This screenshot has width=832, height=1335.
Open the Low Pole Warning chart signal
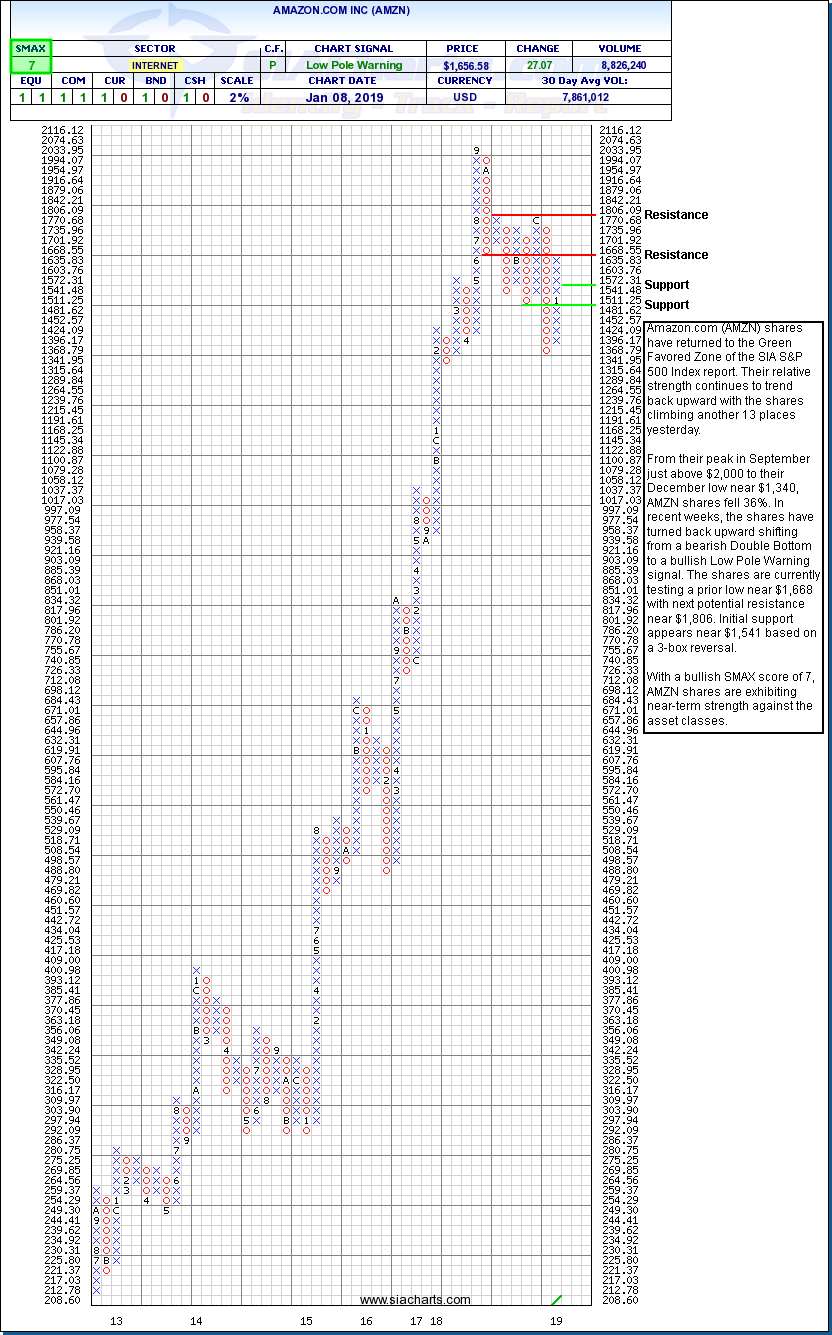353,64
